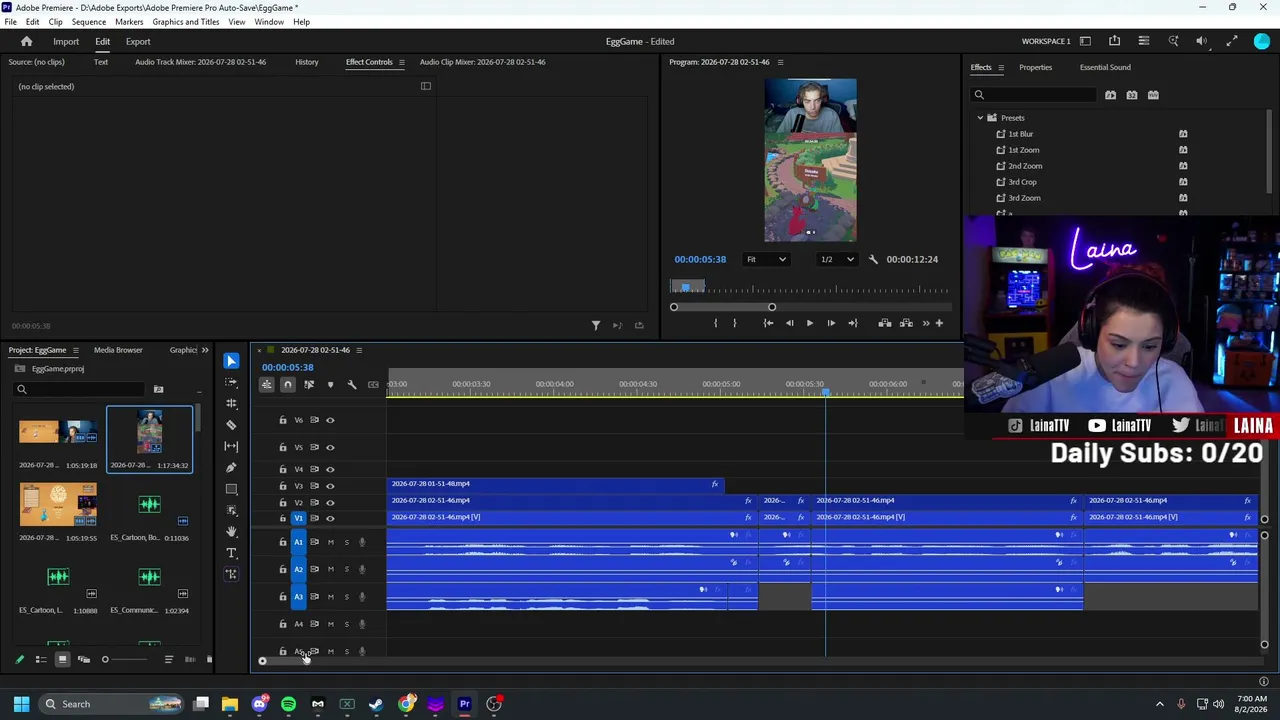Click the timeline horizontal zoom scrollbar handle
The width and height of the screenshot is (1280, 720).
(x=262, y=660)
